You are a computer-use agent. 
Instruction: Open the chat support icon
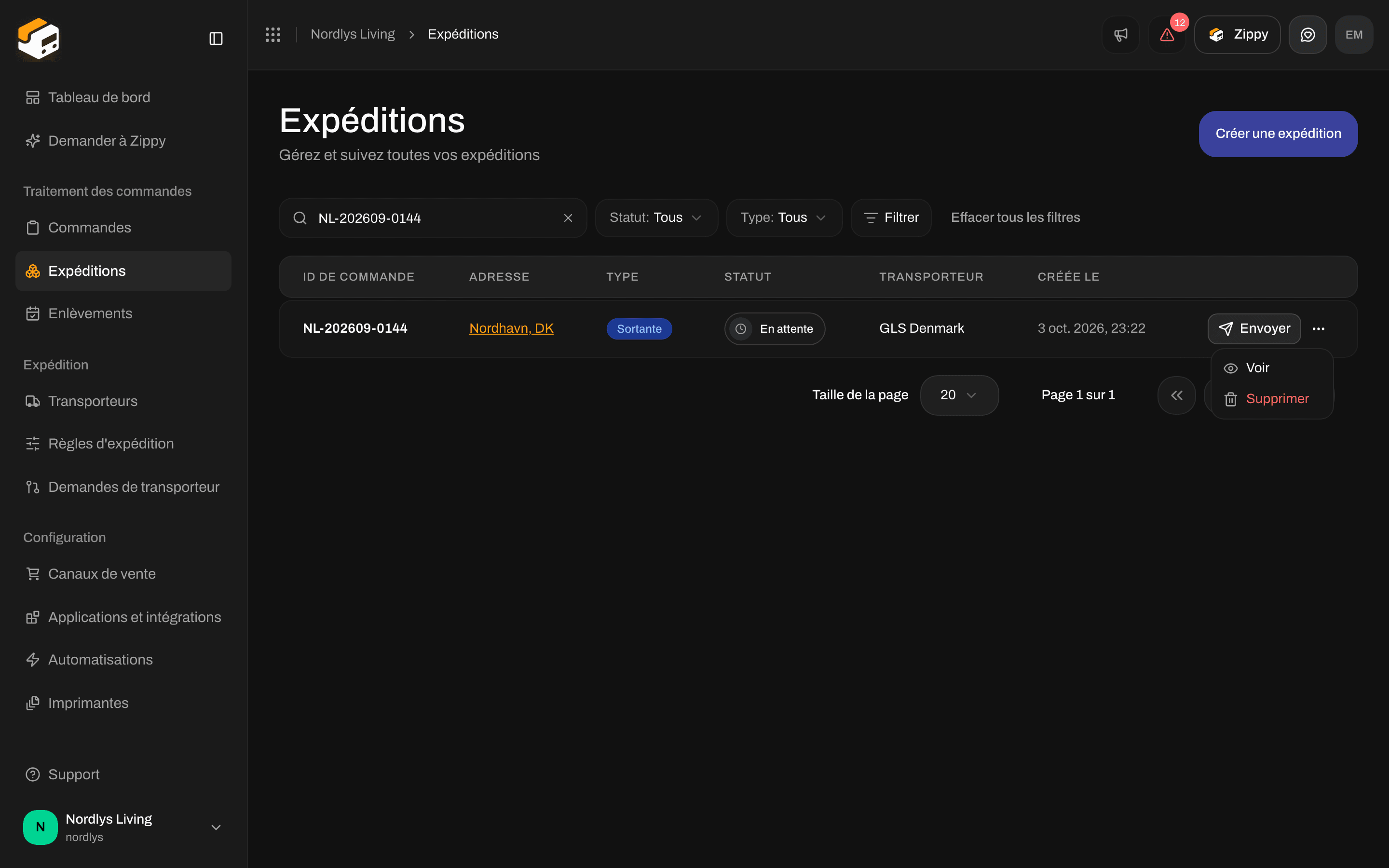(1307, 34)
